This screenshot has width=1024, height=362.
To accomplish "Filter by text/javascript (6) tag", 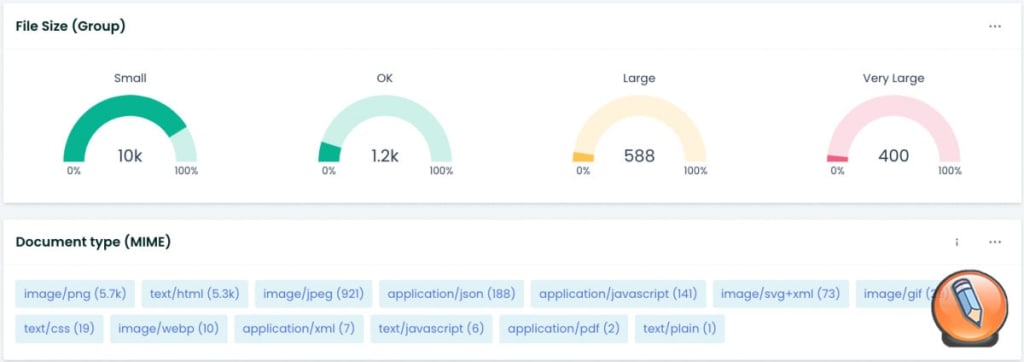I will [431, 329].
